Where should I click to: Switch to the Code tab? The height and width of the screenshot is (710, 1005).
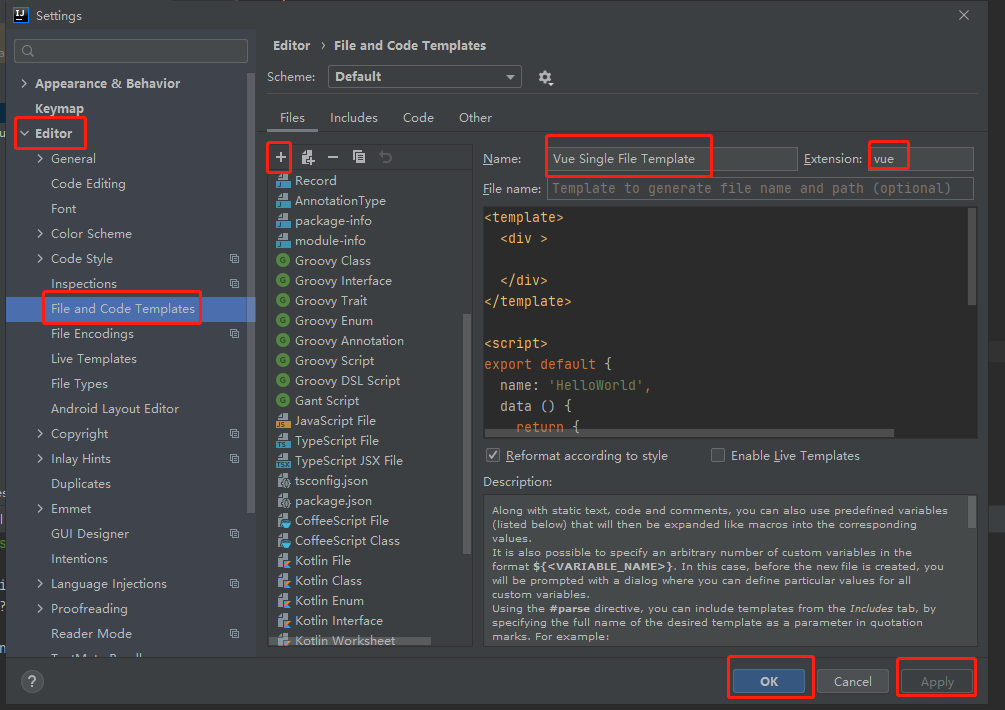point(418,118)
